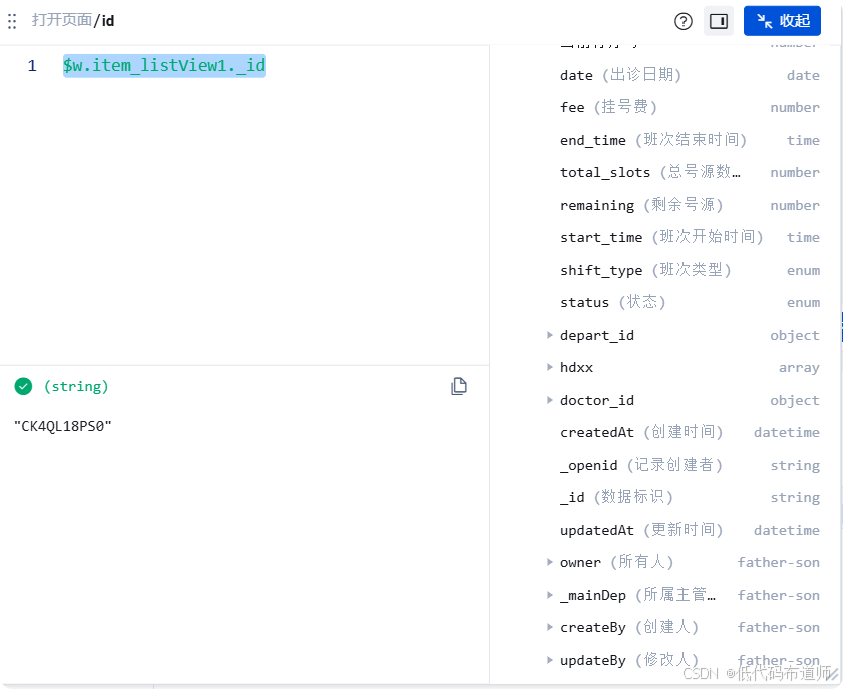The height and width of the screenshot is (689, 843).
Task: Expand the hdxx array node
Action: tap(549, 367)
